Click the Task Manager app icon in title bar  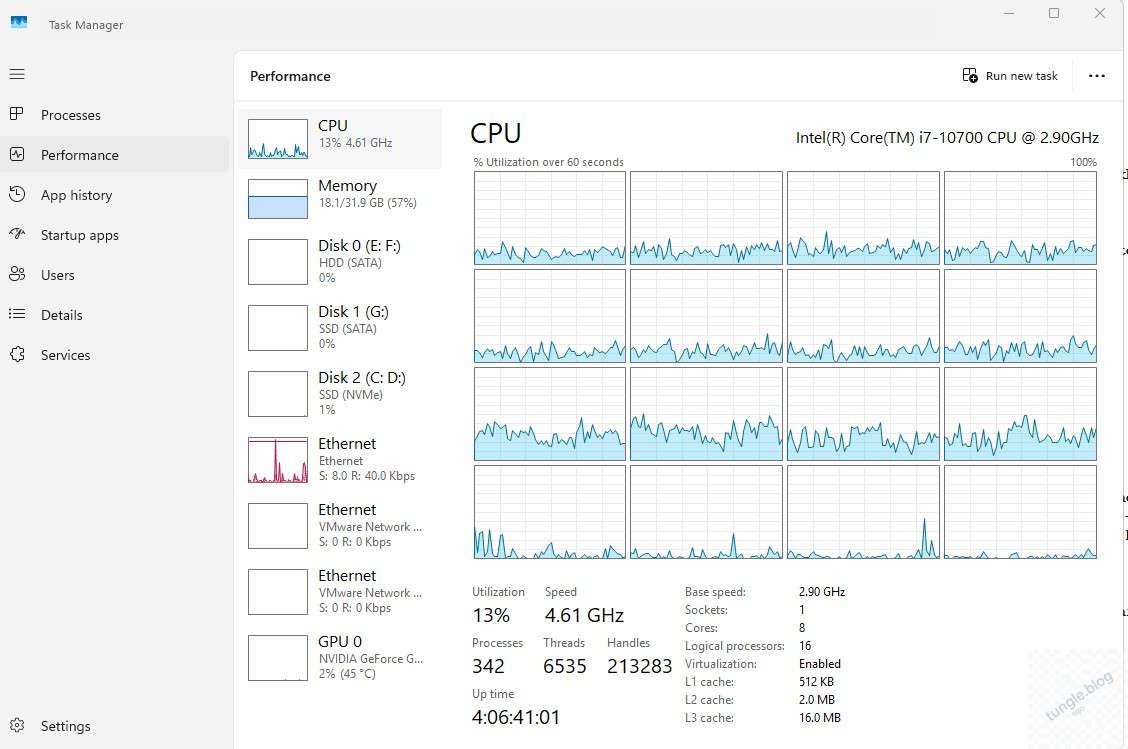coord(19,22)
